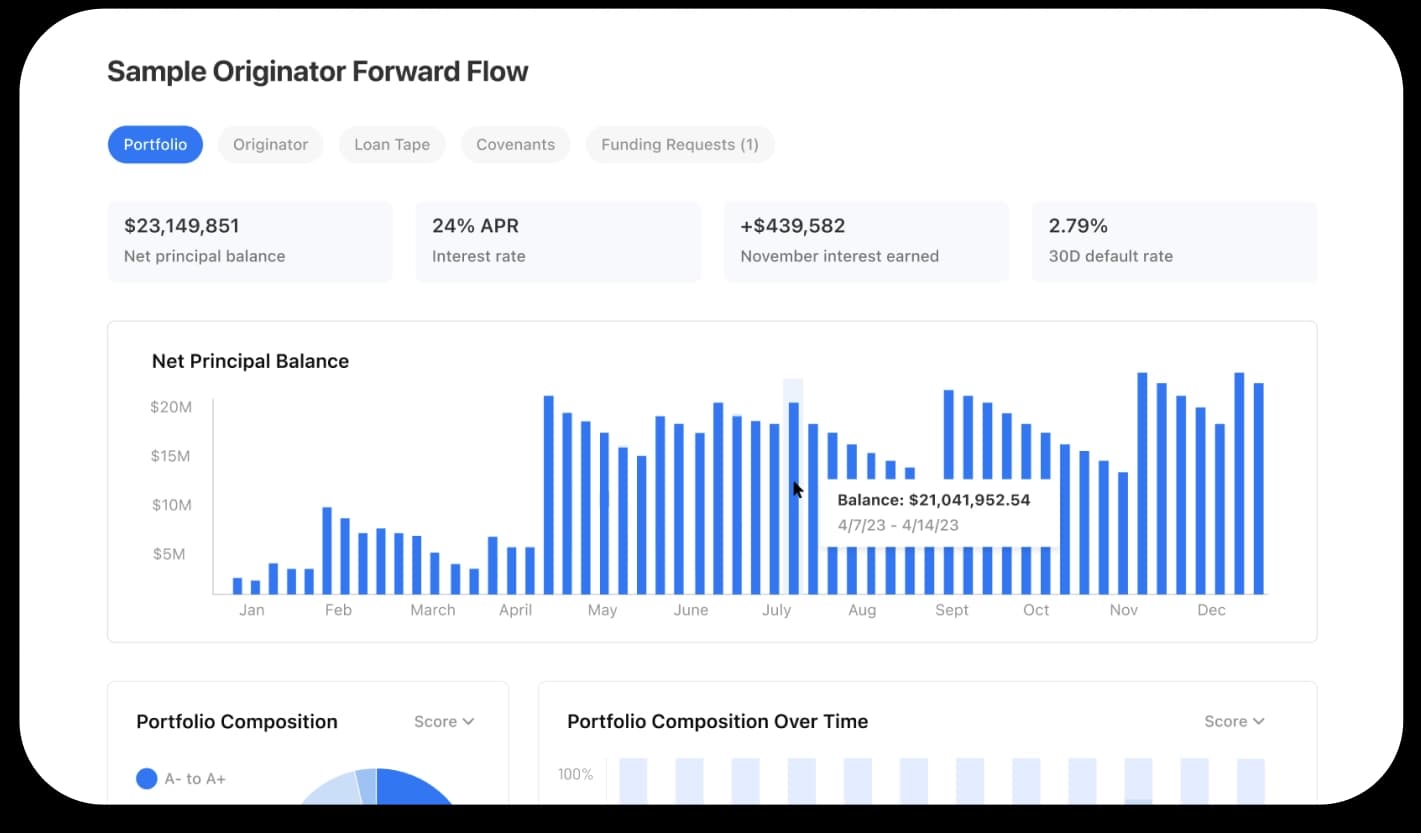Click the 24% APR interest rate card
The image size is (1421, 833).
pos(557,241)
